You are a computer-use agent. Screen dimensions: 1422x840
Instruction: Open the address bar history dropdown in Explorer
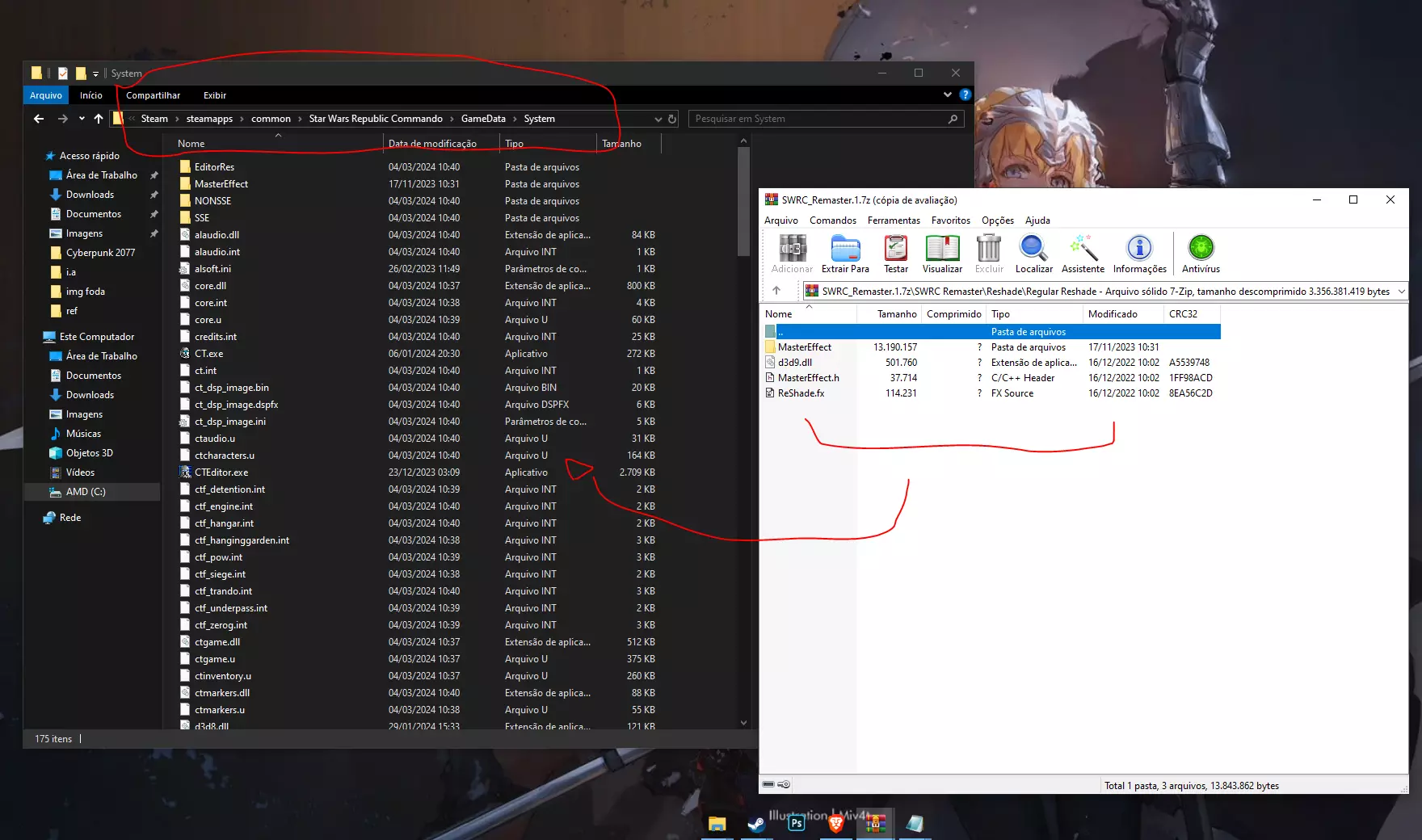click(658, 119)
